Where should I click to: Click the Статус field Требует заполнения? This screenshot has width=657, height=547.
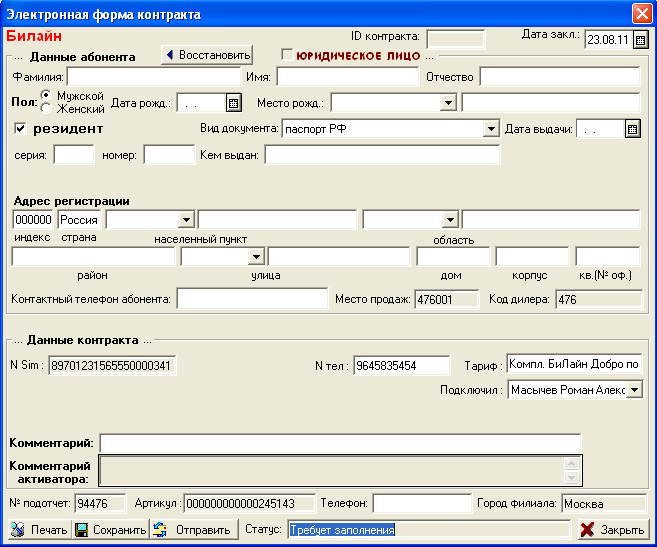click(429, 530)
